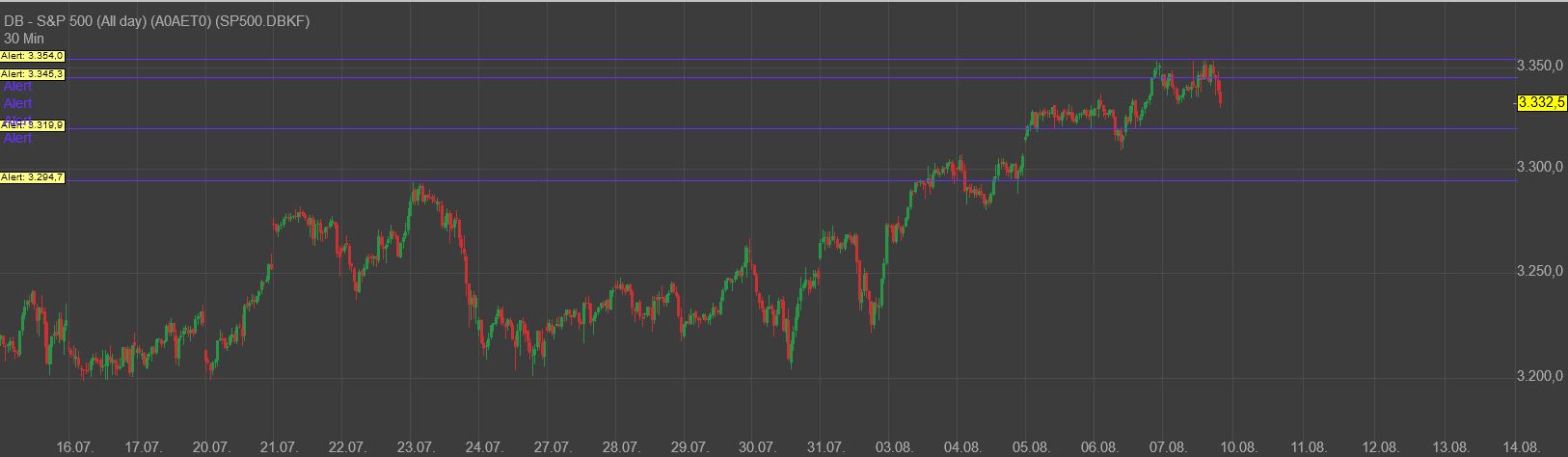Click the 30 Min timeframe label

click(x=24, y=38)
